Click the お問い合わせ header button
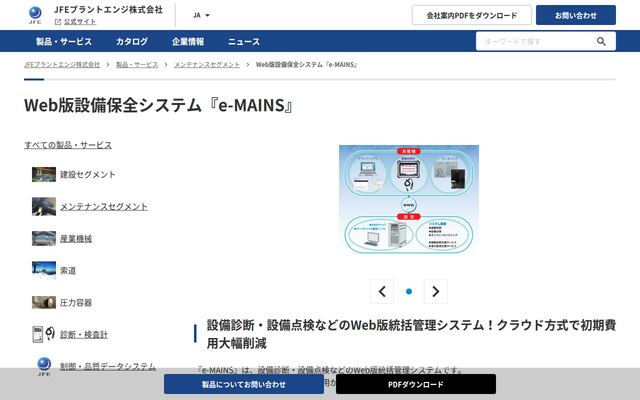The image size is (640, 400). coord(576,15)
